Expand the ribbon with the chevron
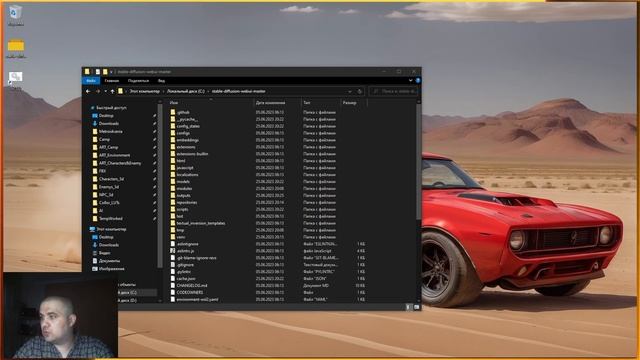 pos(410,80)
